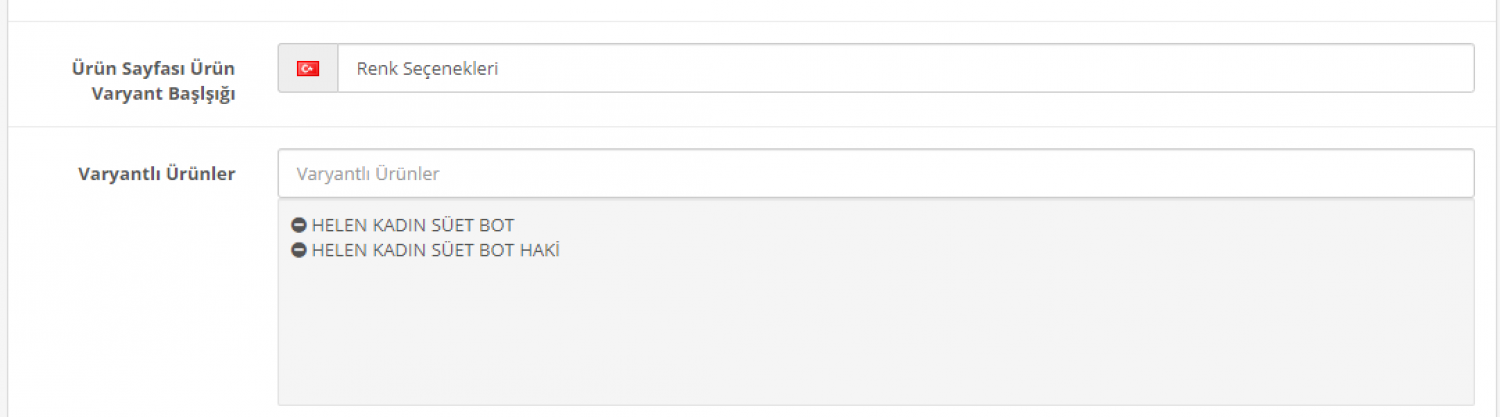Click the Turkish flag language icon
Viewport: 1500px width, 418px height.
tap(308, 69)
